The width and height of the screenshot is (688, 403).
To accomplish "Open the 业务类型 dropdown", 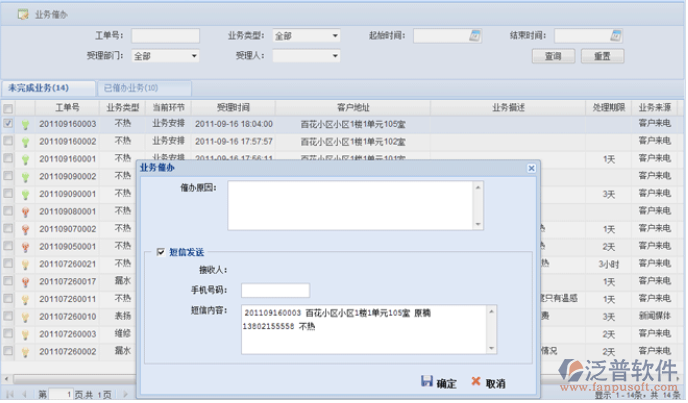I will (x=335, y=36).
